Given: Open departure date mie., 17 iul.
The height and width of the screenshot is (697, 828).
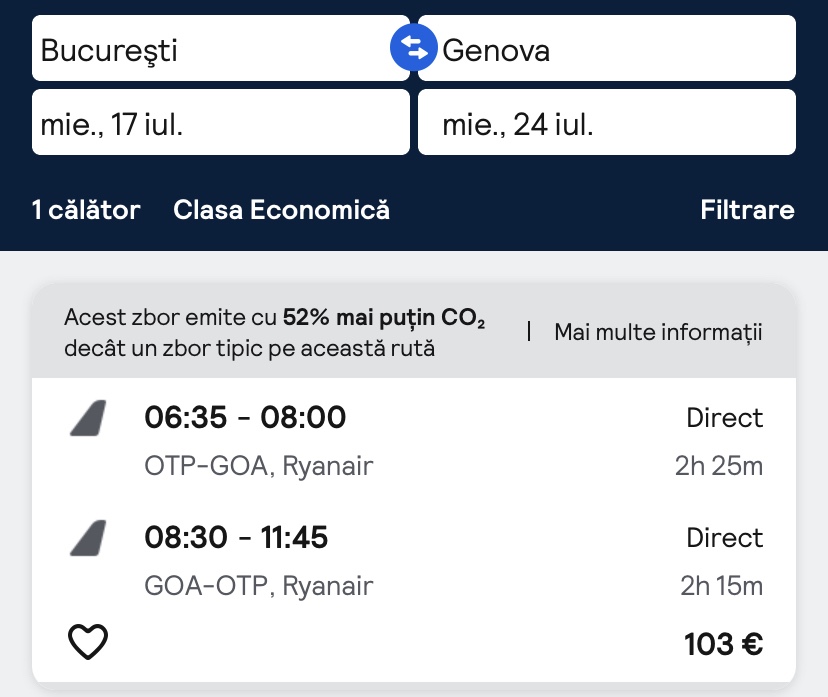Looking at the screenshot, I should click(x=220, y=123).
